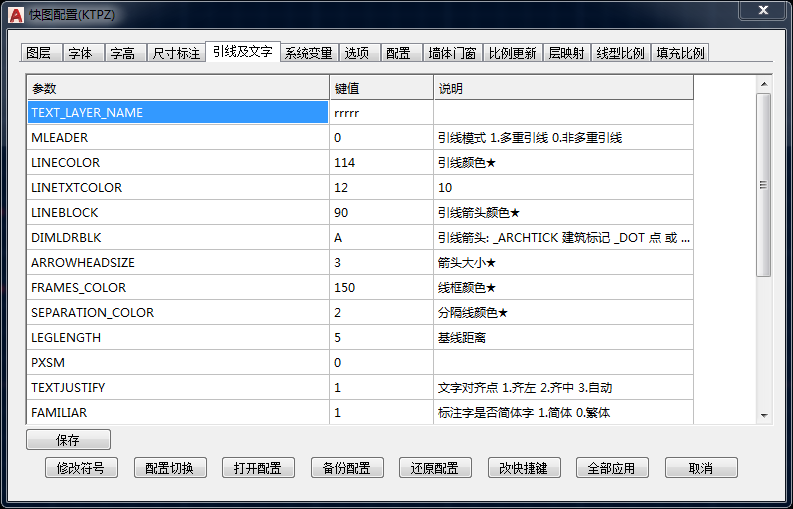Click the 修改符号 button
793x509 pixels.
tap(81, 468)
